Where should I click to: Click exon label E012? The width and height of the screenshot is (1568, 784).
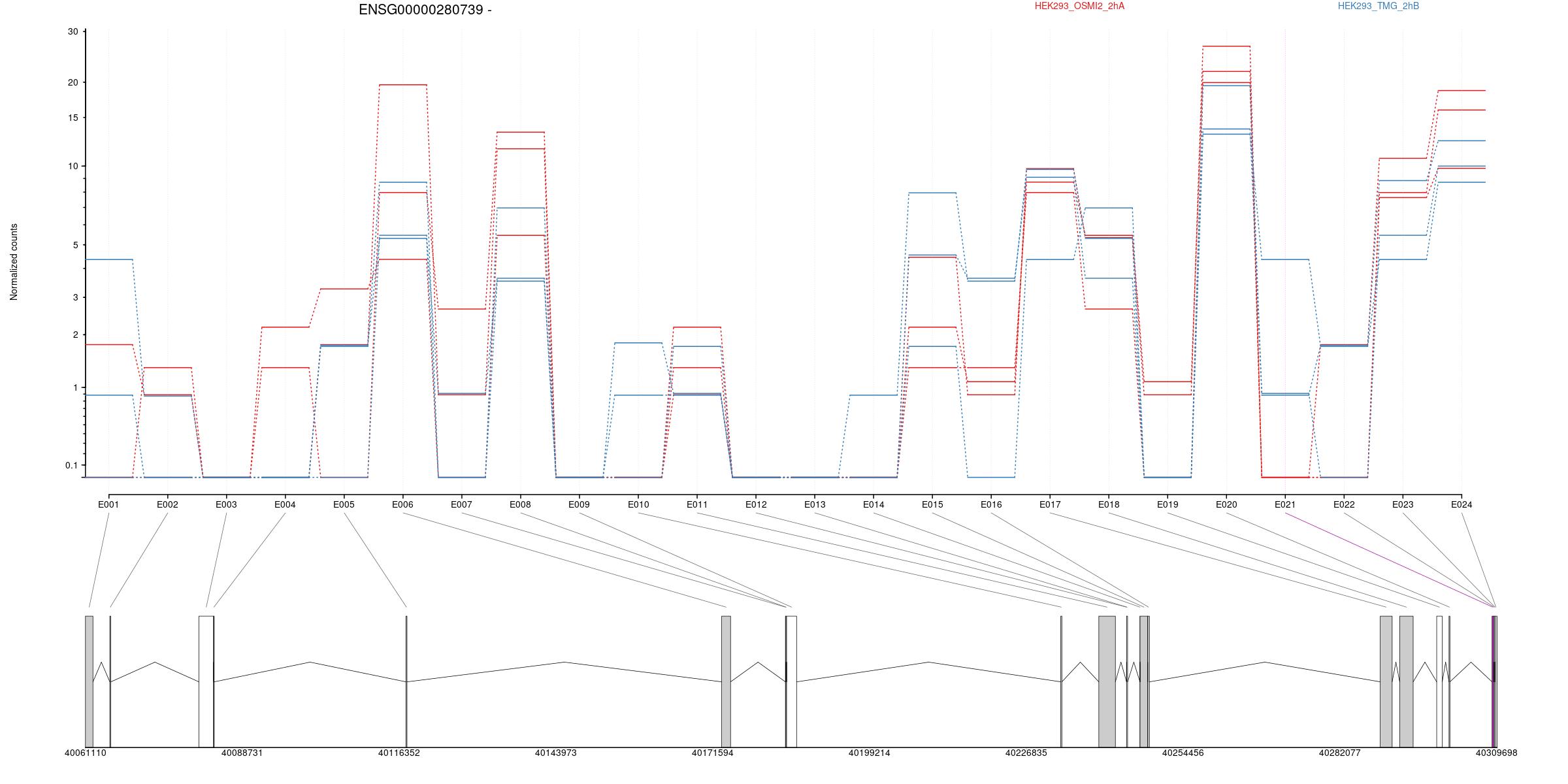[756, 504]
